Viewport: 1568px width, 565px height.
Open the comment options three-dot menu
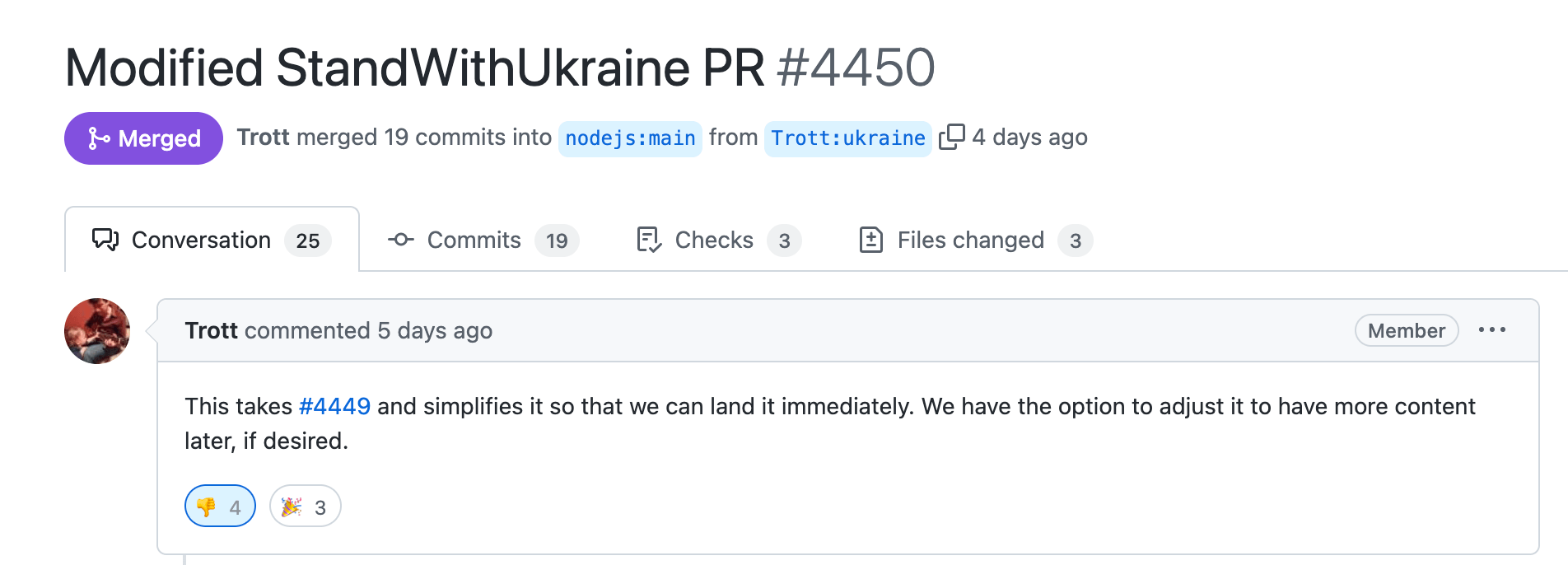click(x=1491, y=330)
